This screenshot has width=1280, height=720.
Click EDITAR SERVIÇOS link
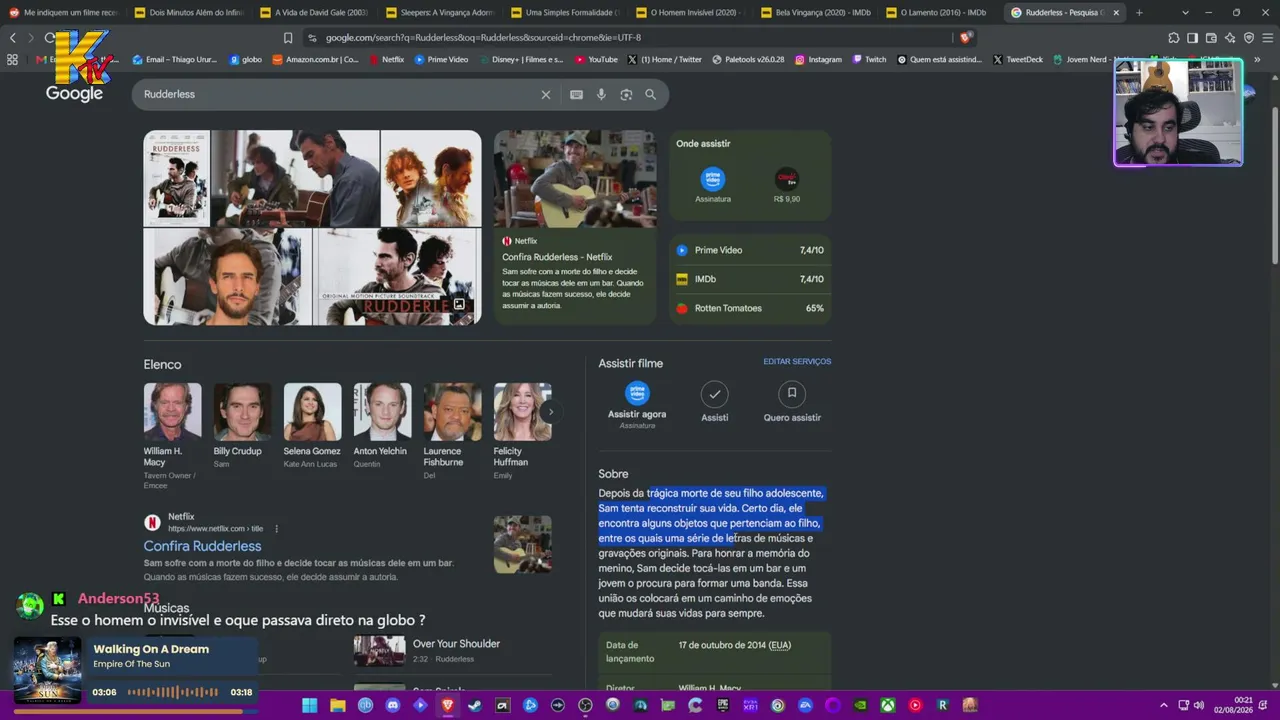point(797,361)
